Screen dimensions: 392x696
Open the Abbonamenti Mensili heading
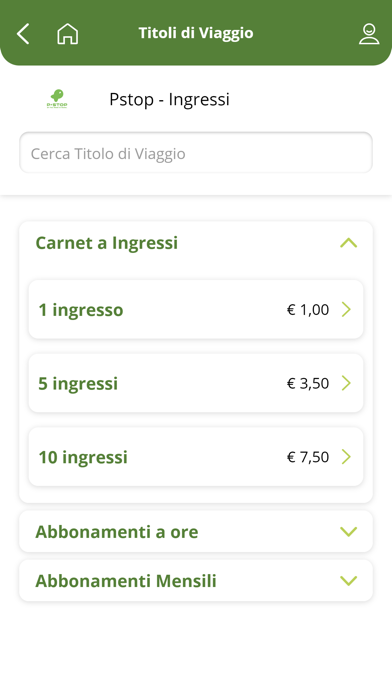126,581
